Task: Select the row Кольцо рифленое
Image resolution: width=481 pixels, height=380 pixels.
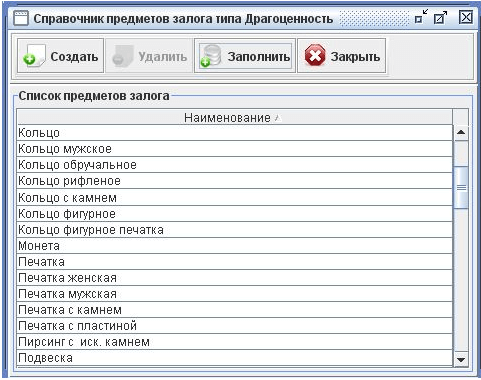Action: tap(235, 181)
